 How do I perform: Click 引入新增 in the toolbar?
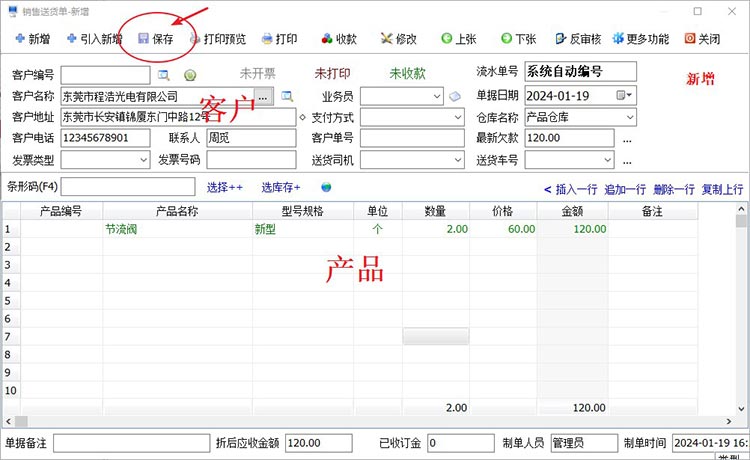coord(94,39)
